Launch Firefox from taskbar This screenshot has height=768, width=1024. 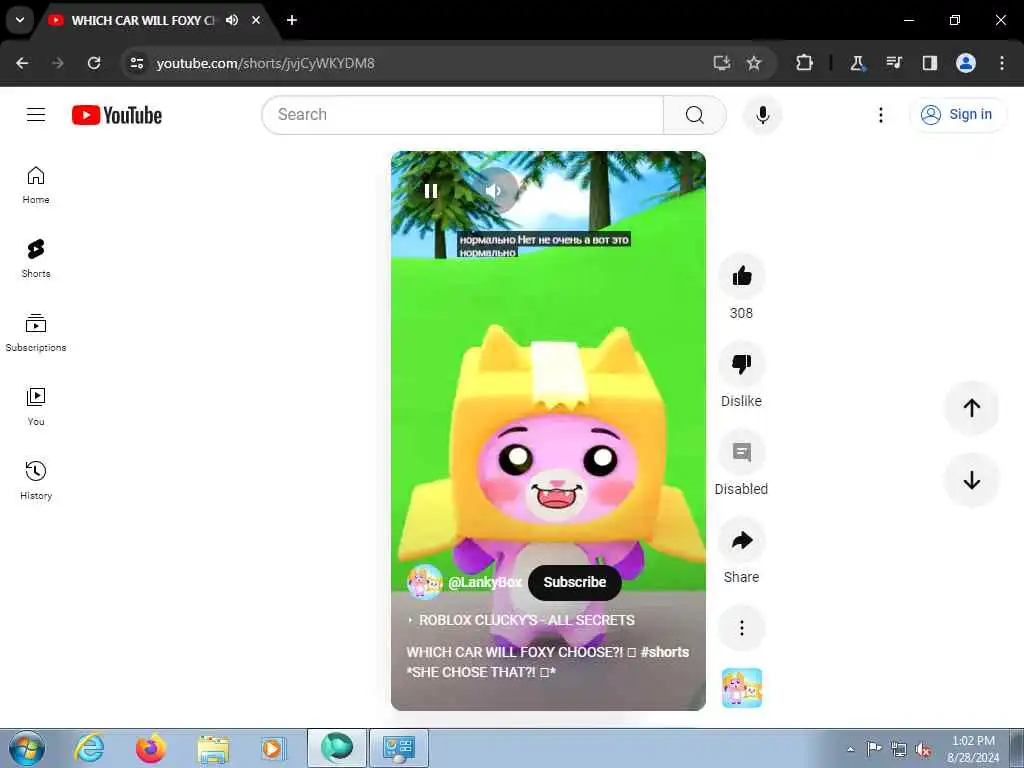point(151,748)
